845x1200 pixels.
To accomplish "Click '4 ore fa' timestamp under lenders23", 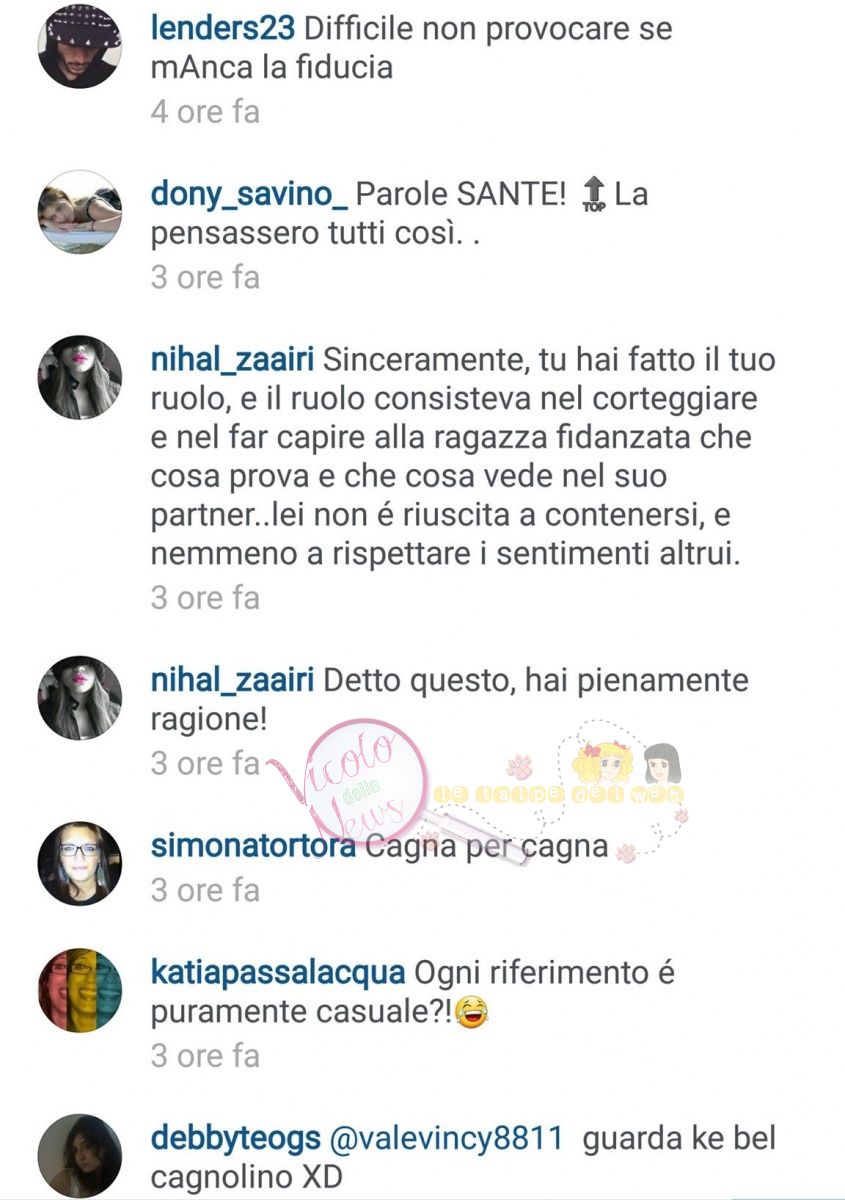I will pyautogui.click(x=205, y=111).
